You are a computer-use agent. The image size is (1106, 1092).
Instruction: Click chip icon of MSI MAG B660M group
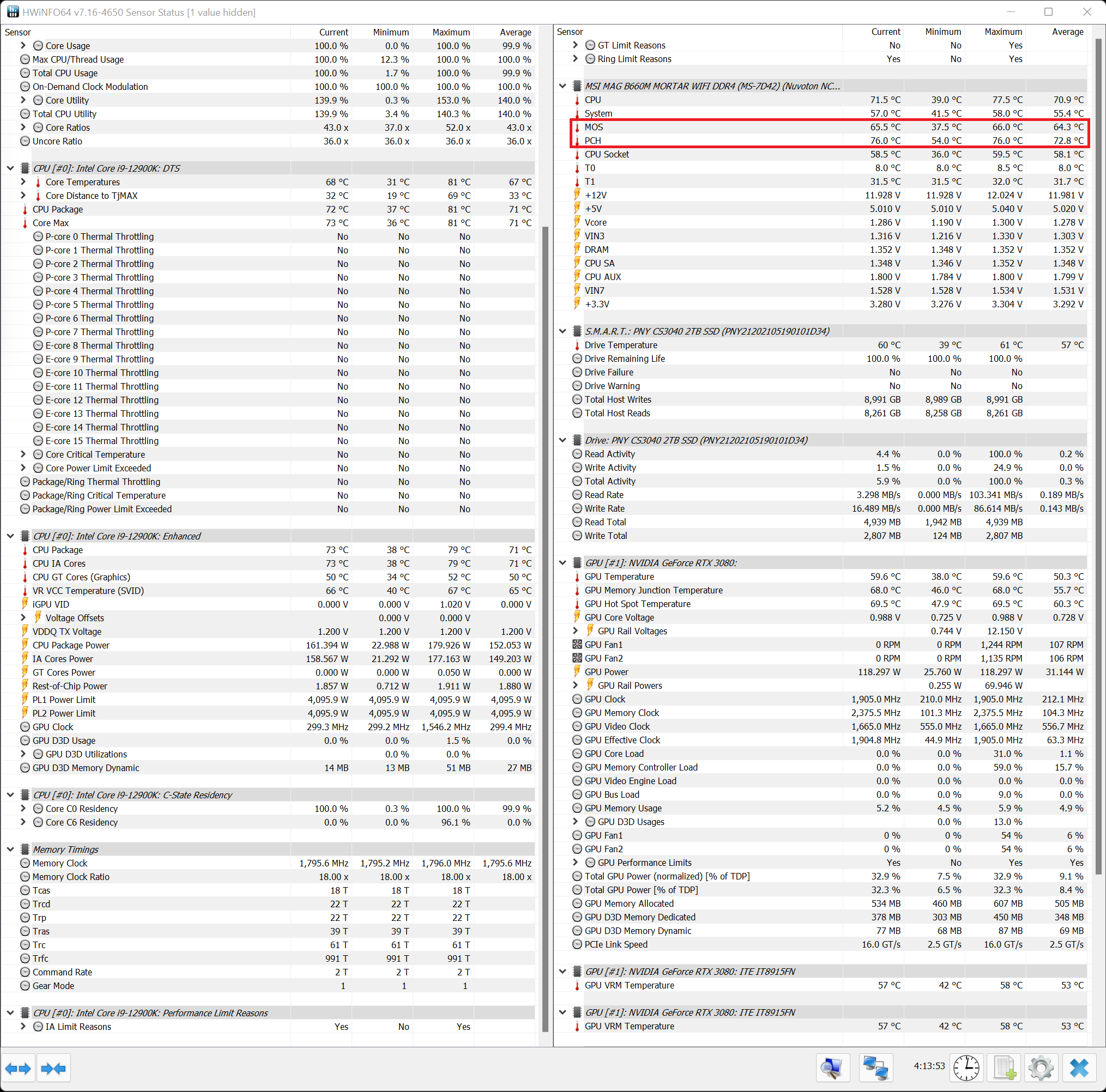(577, 86)
